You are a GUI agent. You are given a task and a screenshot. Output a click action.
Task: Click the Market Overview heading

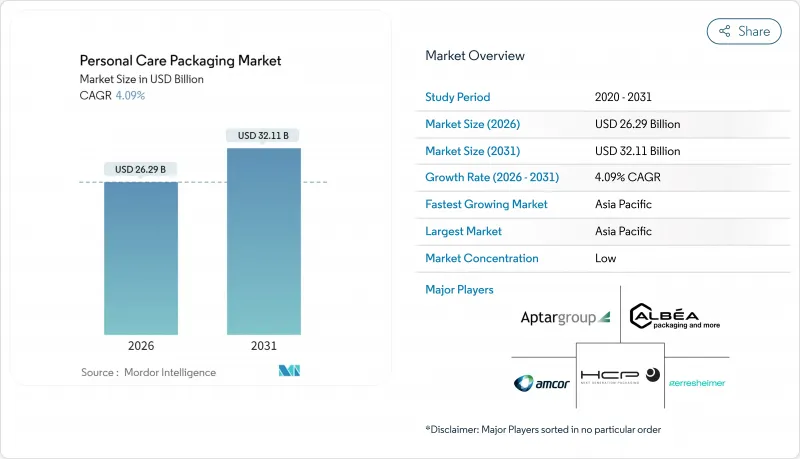pyautogui.click(x=475, y=55)
